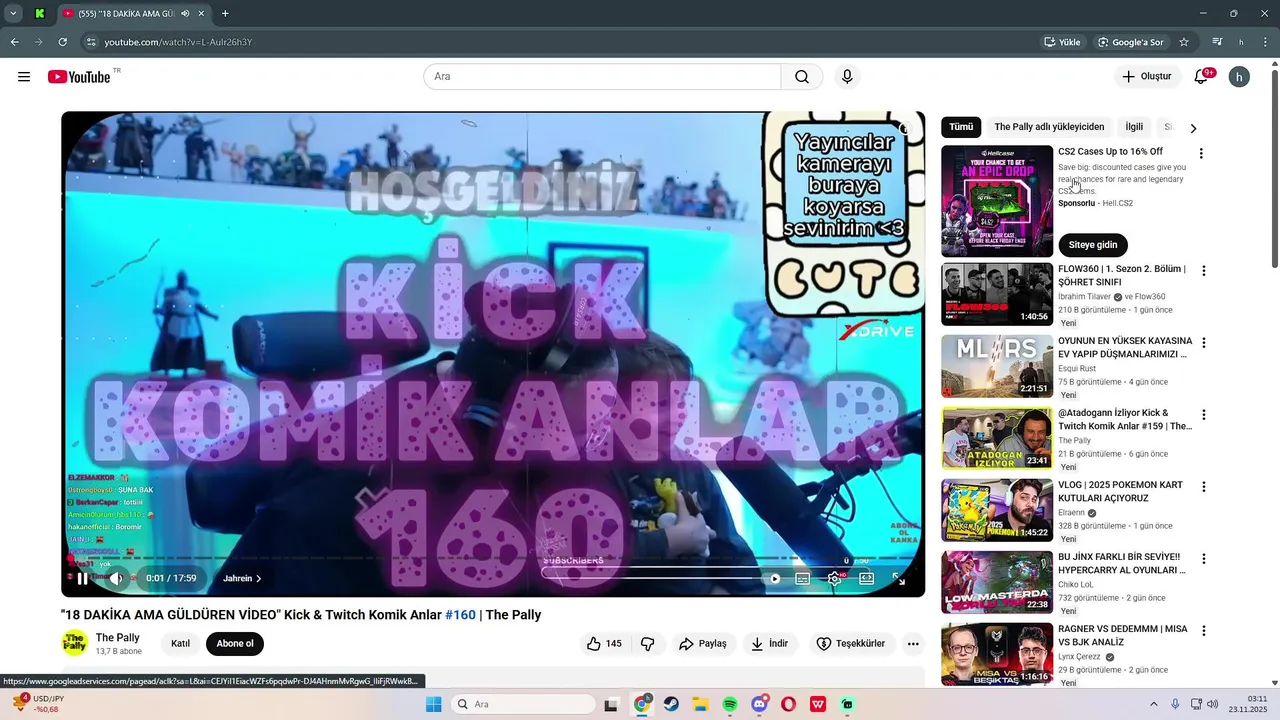Image resolution: width=1280 pixels, height=720 pixels.
Task: Show hidden system tray icons
Action: pos(1153,704)
